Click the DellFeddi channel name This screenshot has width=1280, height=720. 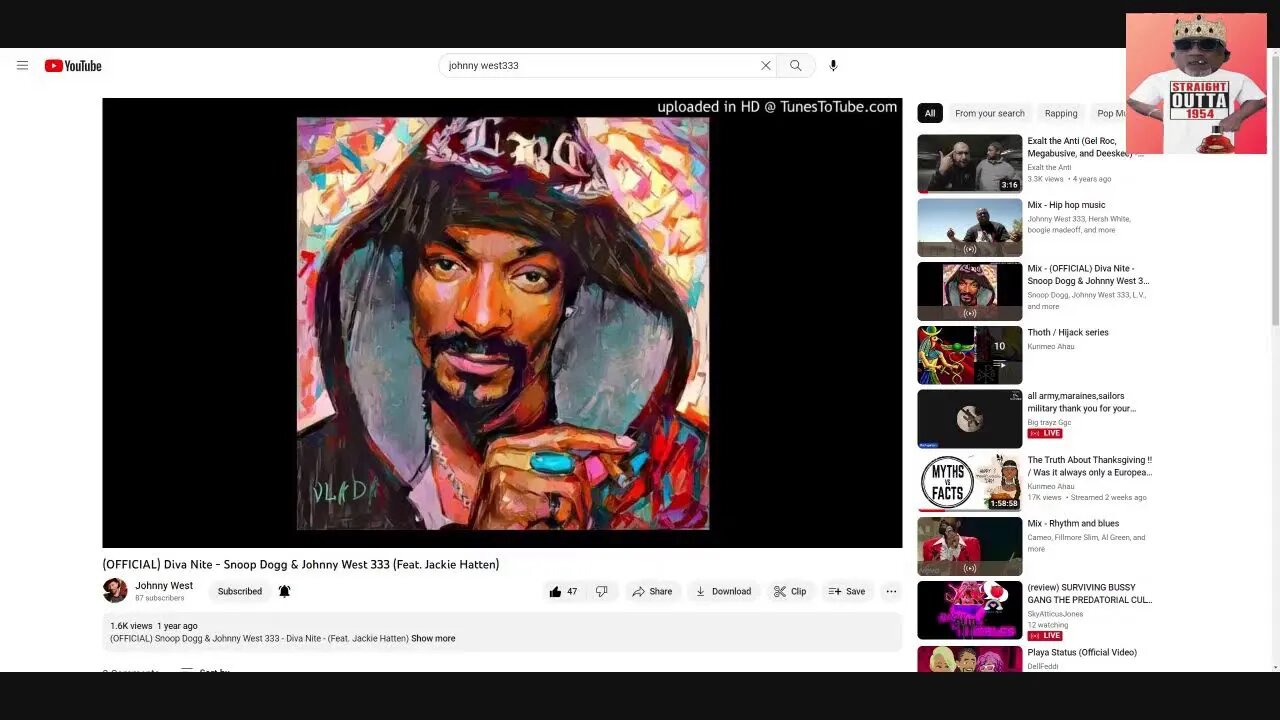click(1042, 666)
